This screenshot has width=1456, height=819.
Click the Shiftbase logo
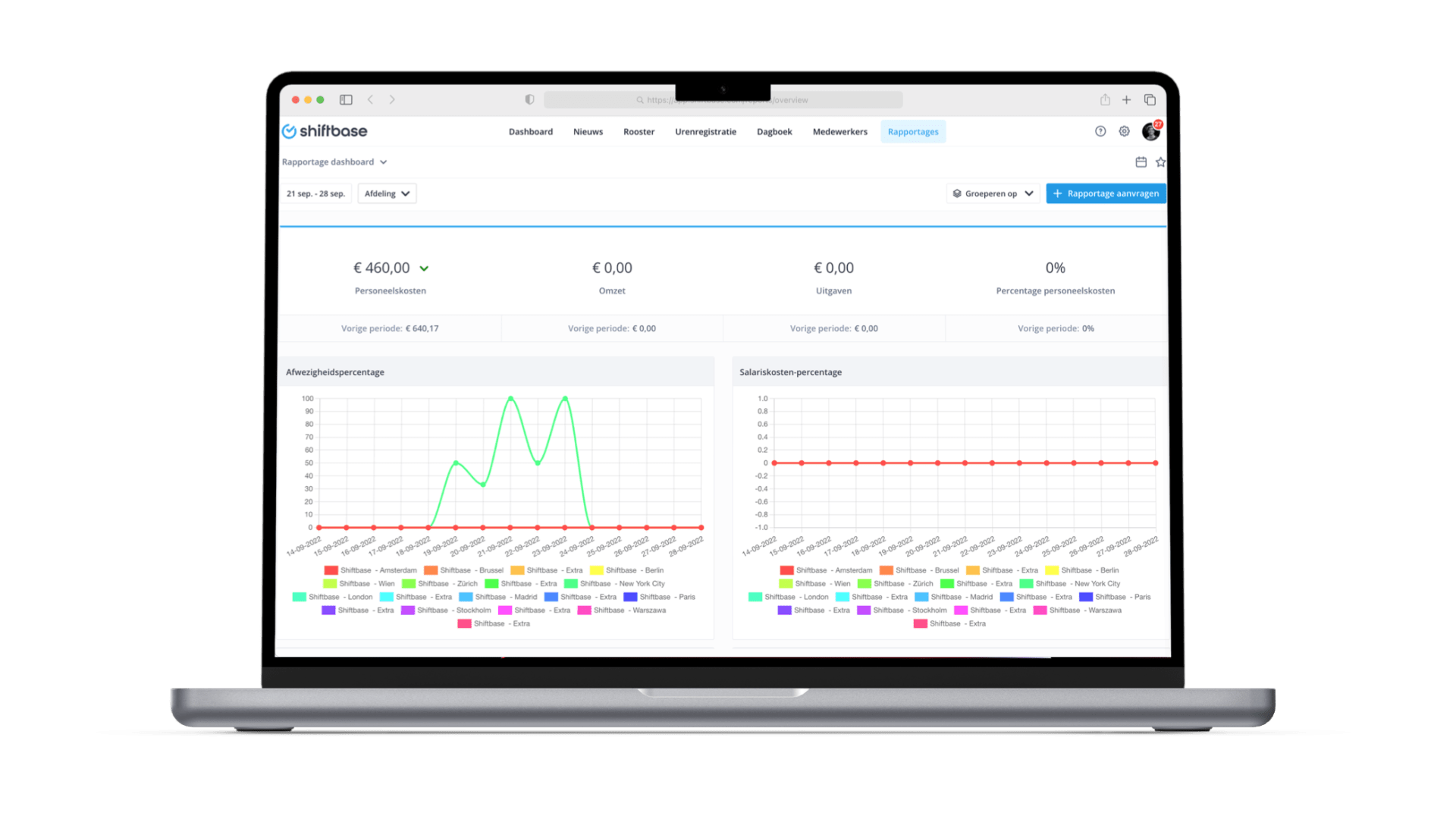coord(325,131)
